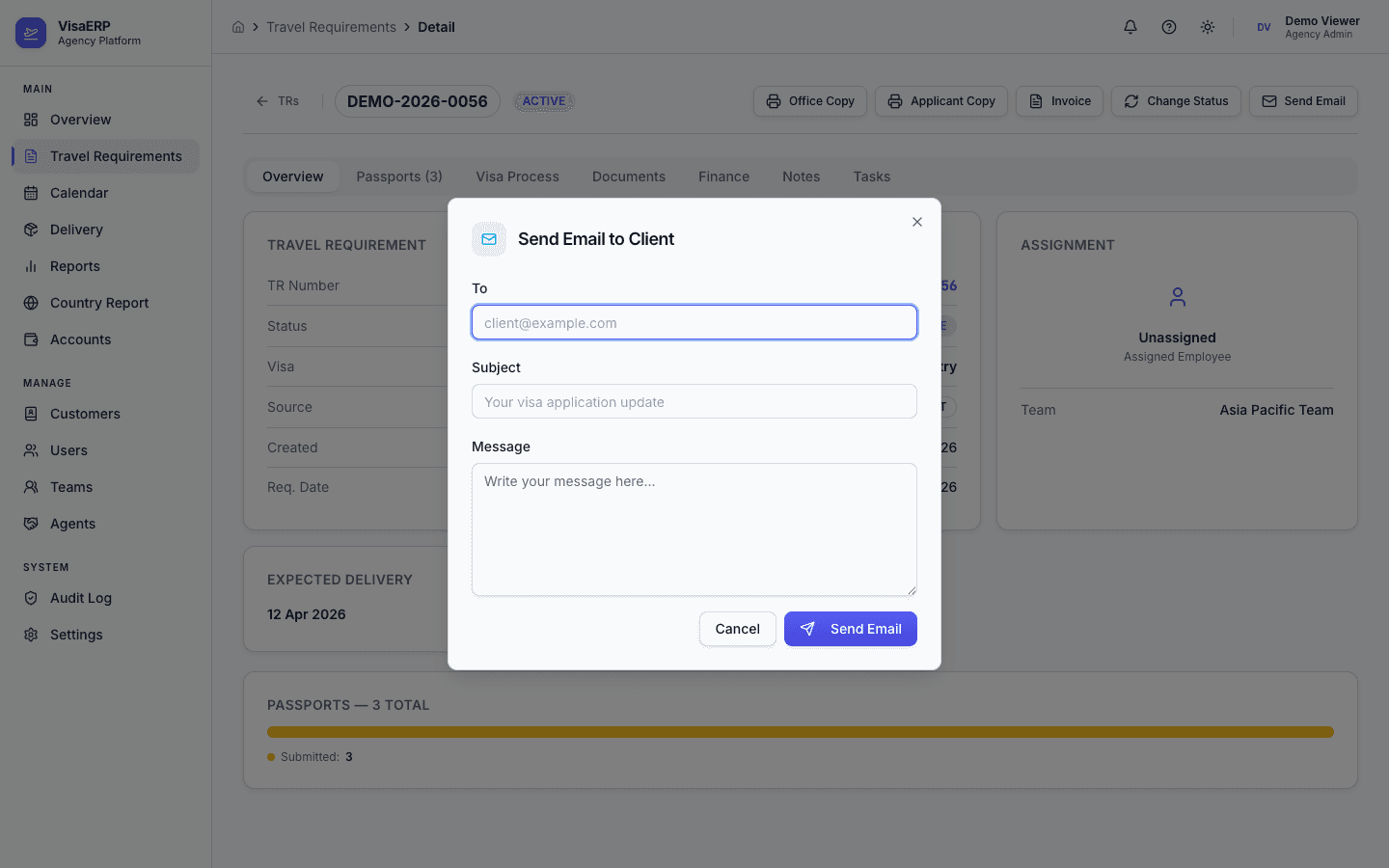Open Delivery in the sidebar
Screen dimensions: 1389x868
pos(76,230)
